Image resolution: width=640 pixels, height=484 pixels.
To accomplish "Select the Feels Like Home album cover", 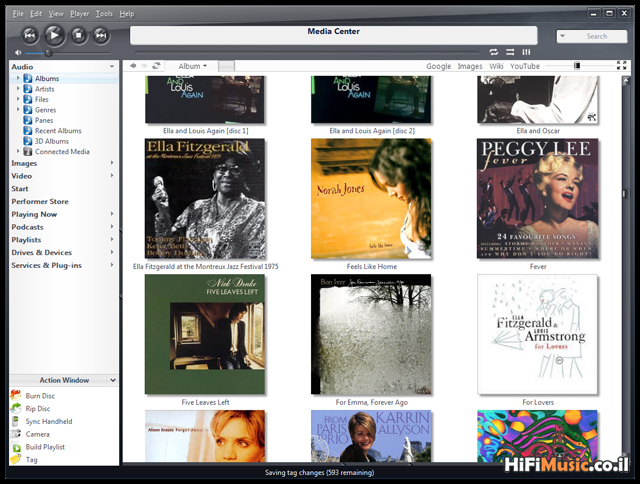I will [x=371, y=199].
